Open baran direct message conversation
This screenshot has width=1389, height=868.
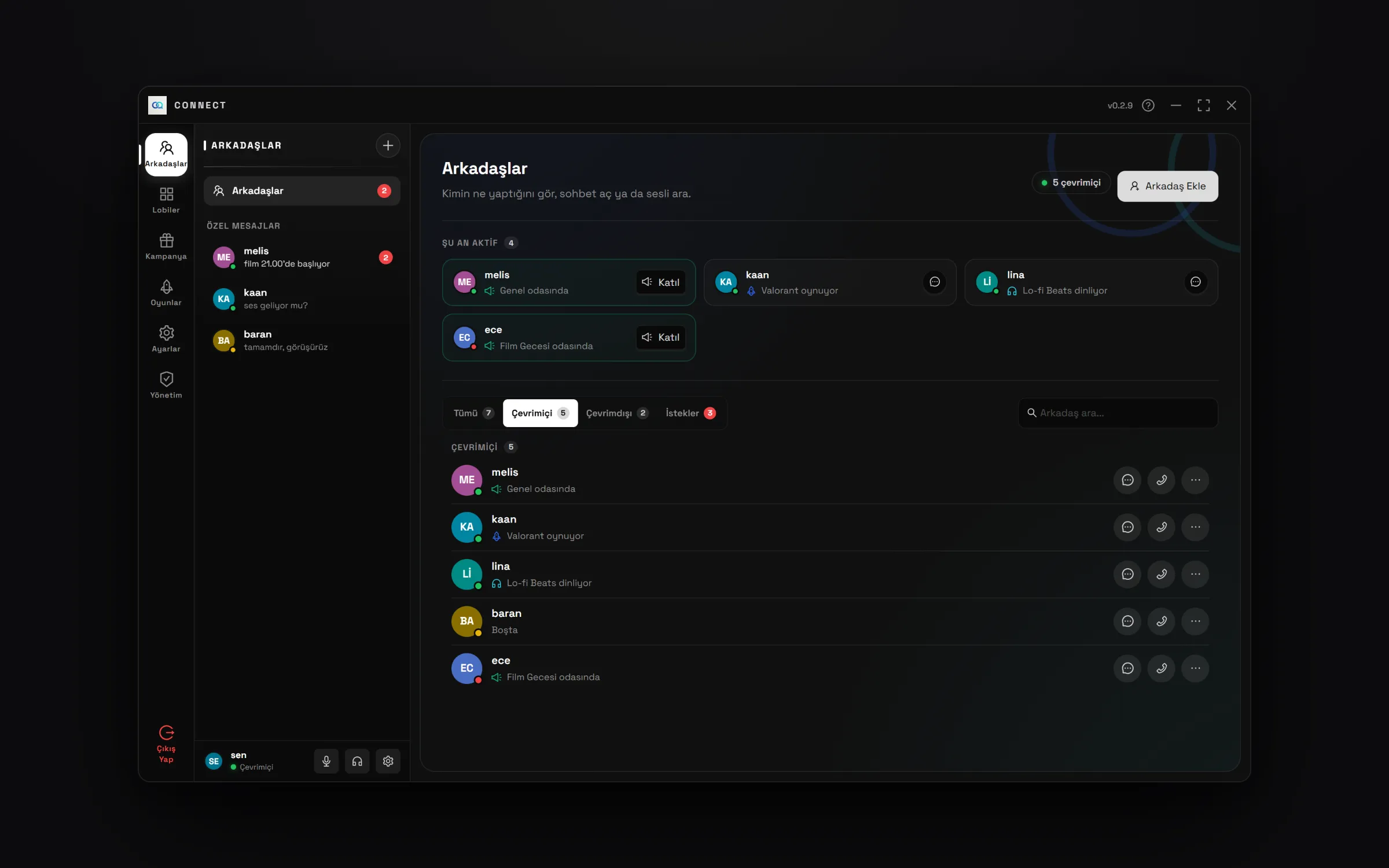coord(302,340)
